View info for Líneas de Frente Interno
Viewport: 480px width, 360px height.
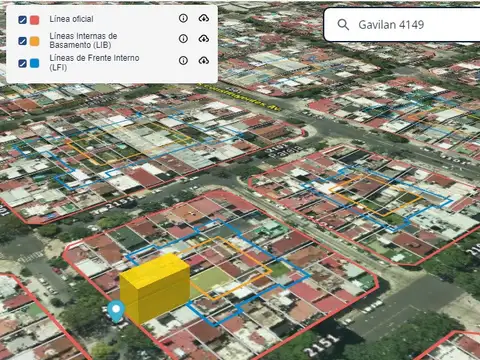click(183, 60)
